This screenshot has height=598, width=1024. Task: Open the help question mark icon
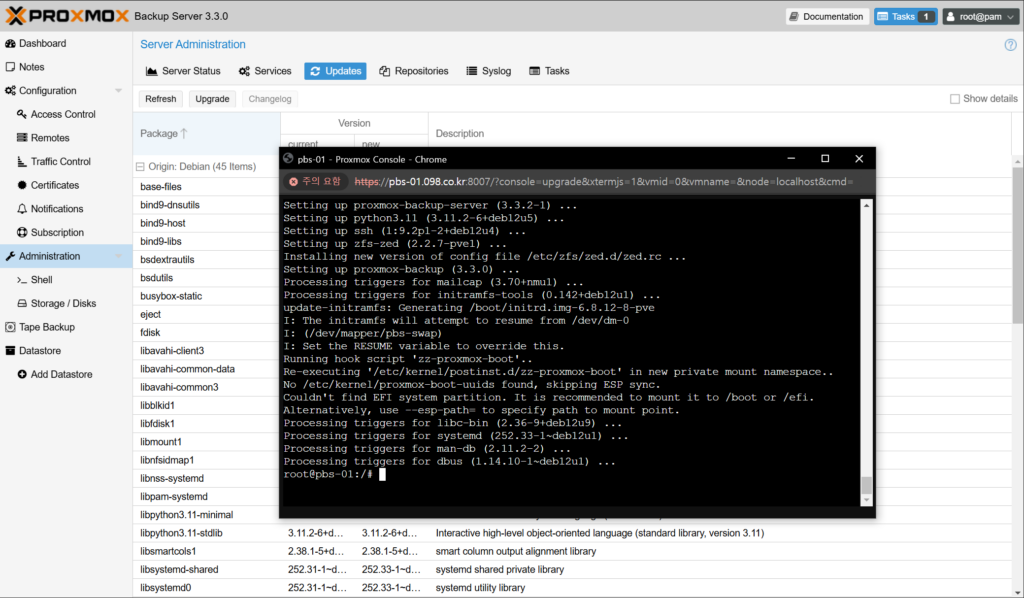pos(1010,45)
